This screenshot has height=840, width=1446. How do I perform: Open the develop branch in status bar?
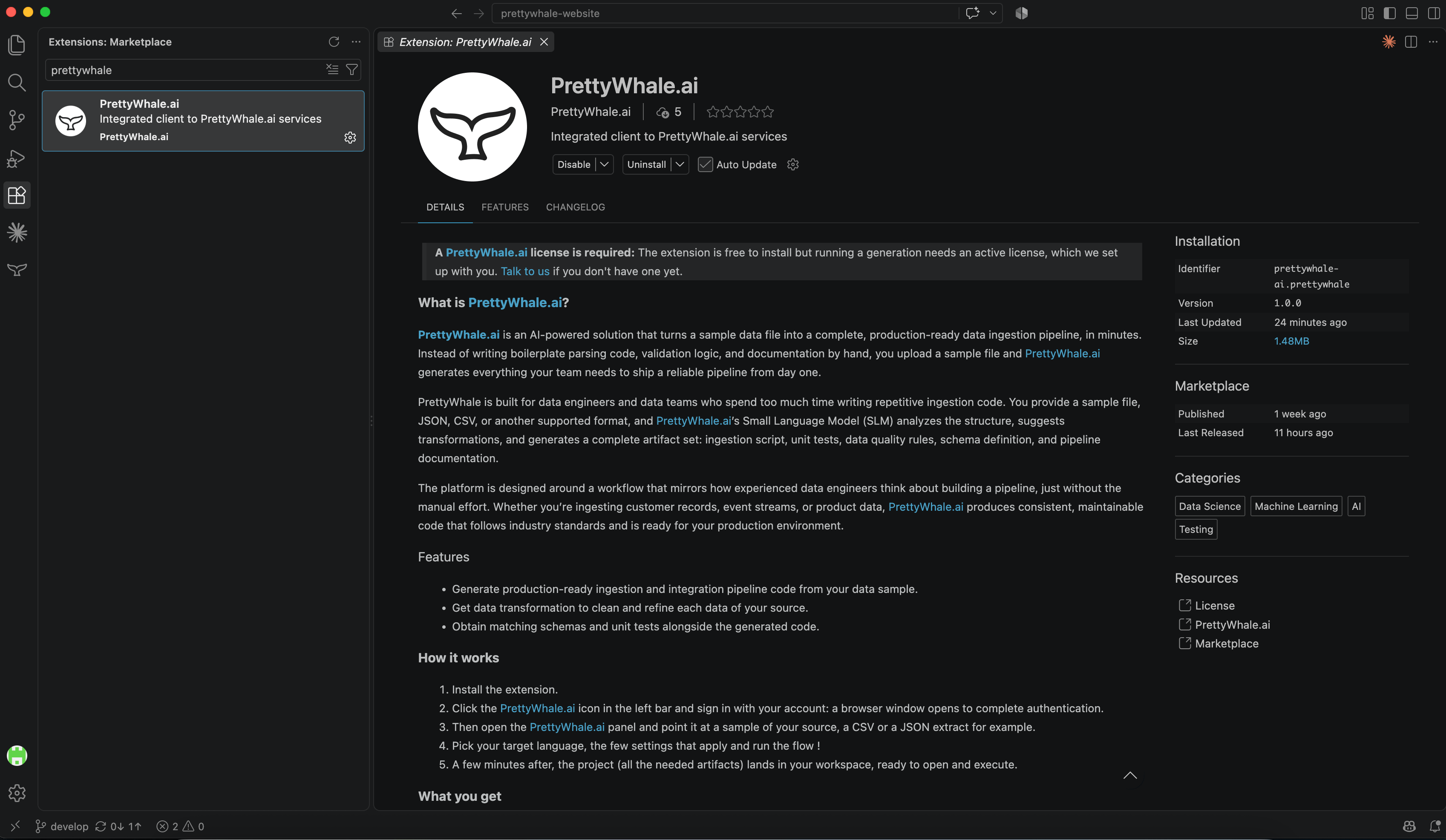tap(62, 826)
